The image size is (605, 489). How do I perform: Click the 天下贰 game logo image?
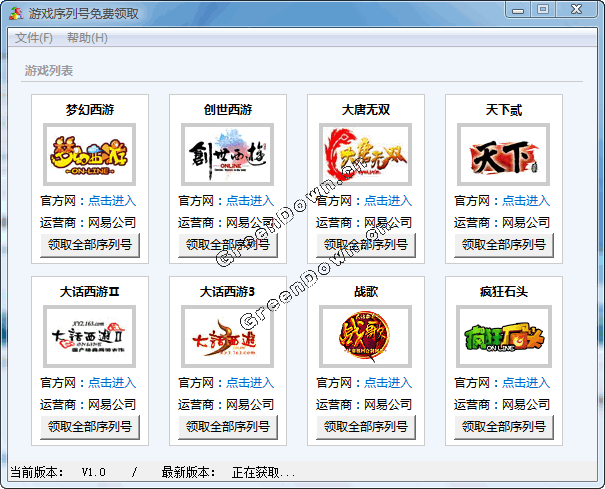click(503, 154)
